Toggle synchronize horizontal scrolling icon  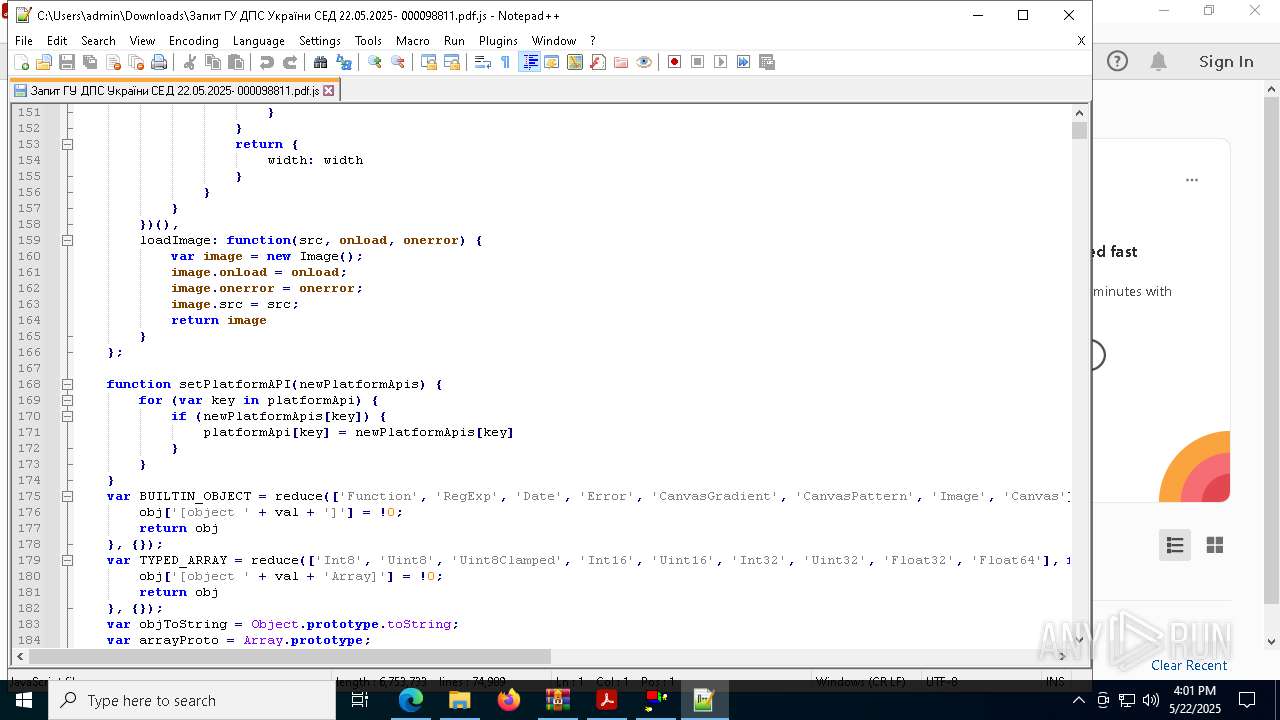(x=451, y=62)
